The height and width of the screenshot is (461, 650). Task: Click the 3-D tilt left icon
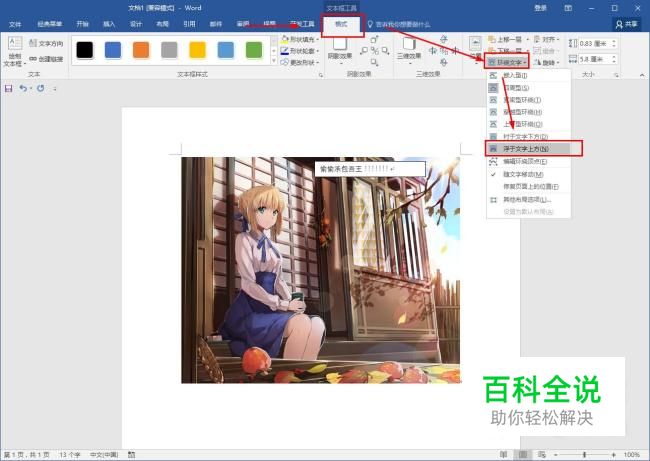pyautogui.click(x=433, y=51)
